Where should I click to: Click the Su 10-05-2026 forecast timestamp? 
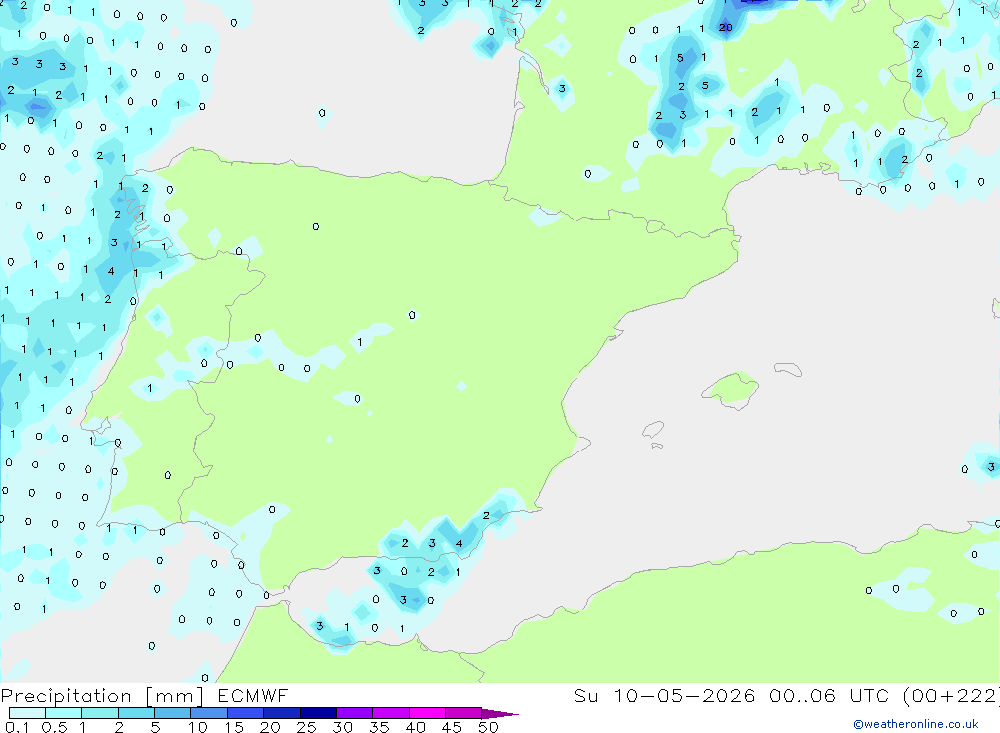click(x=786, y=696)
